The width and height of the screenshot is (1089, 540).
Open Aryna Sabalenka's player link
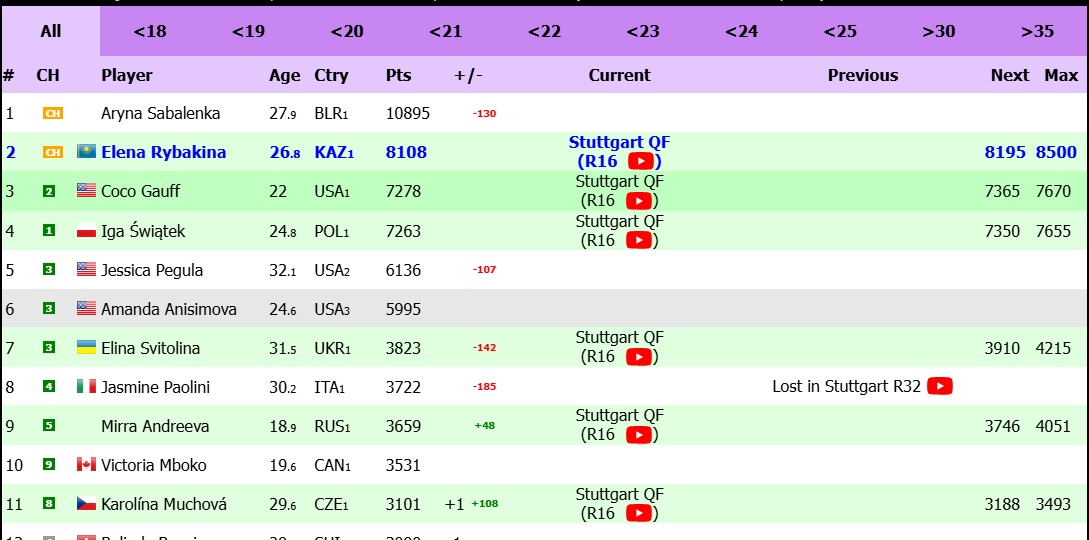160,113
